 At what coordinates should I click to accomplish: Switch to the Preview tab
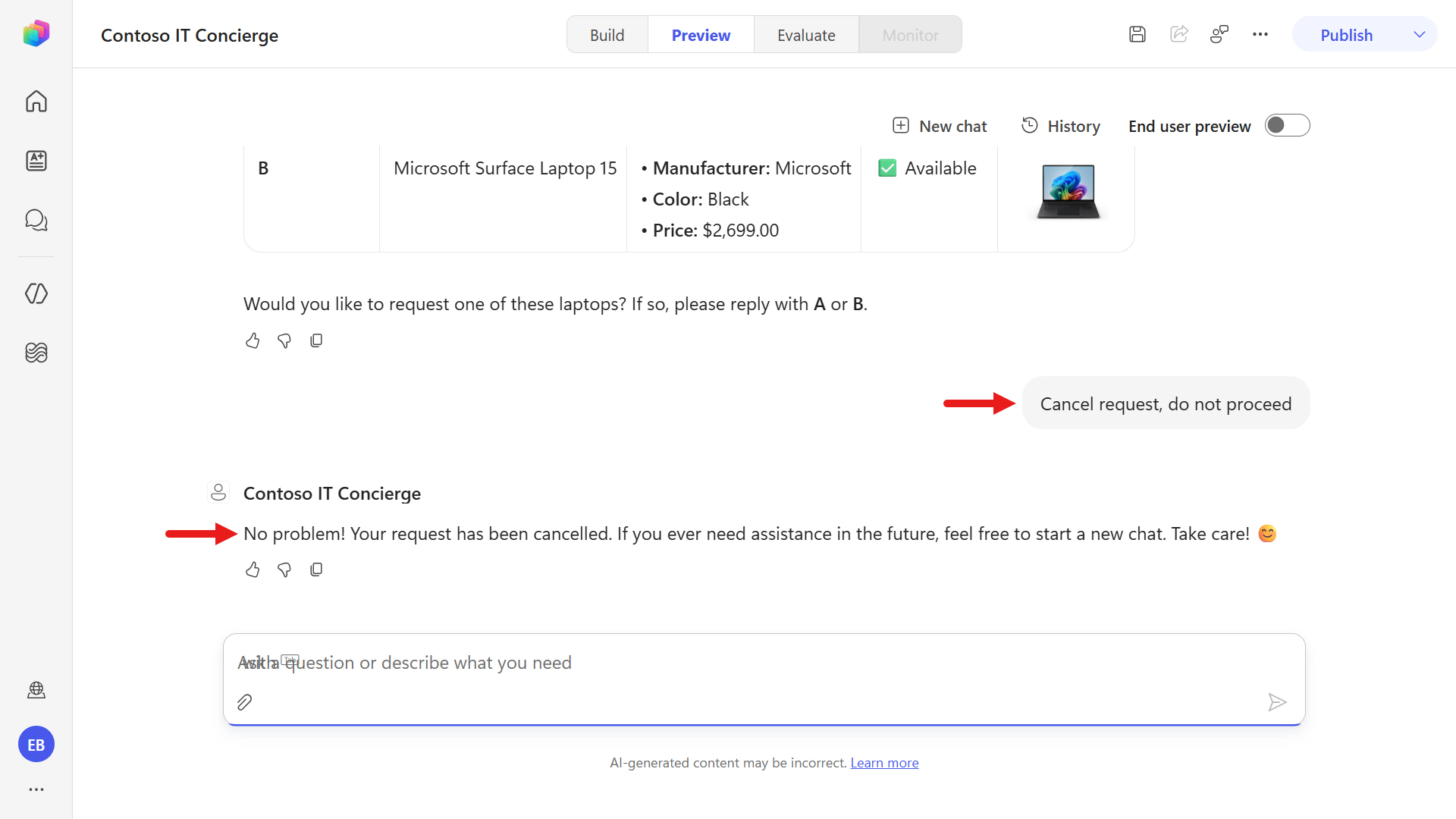coord(701,35)
